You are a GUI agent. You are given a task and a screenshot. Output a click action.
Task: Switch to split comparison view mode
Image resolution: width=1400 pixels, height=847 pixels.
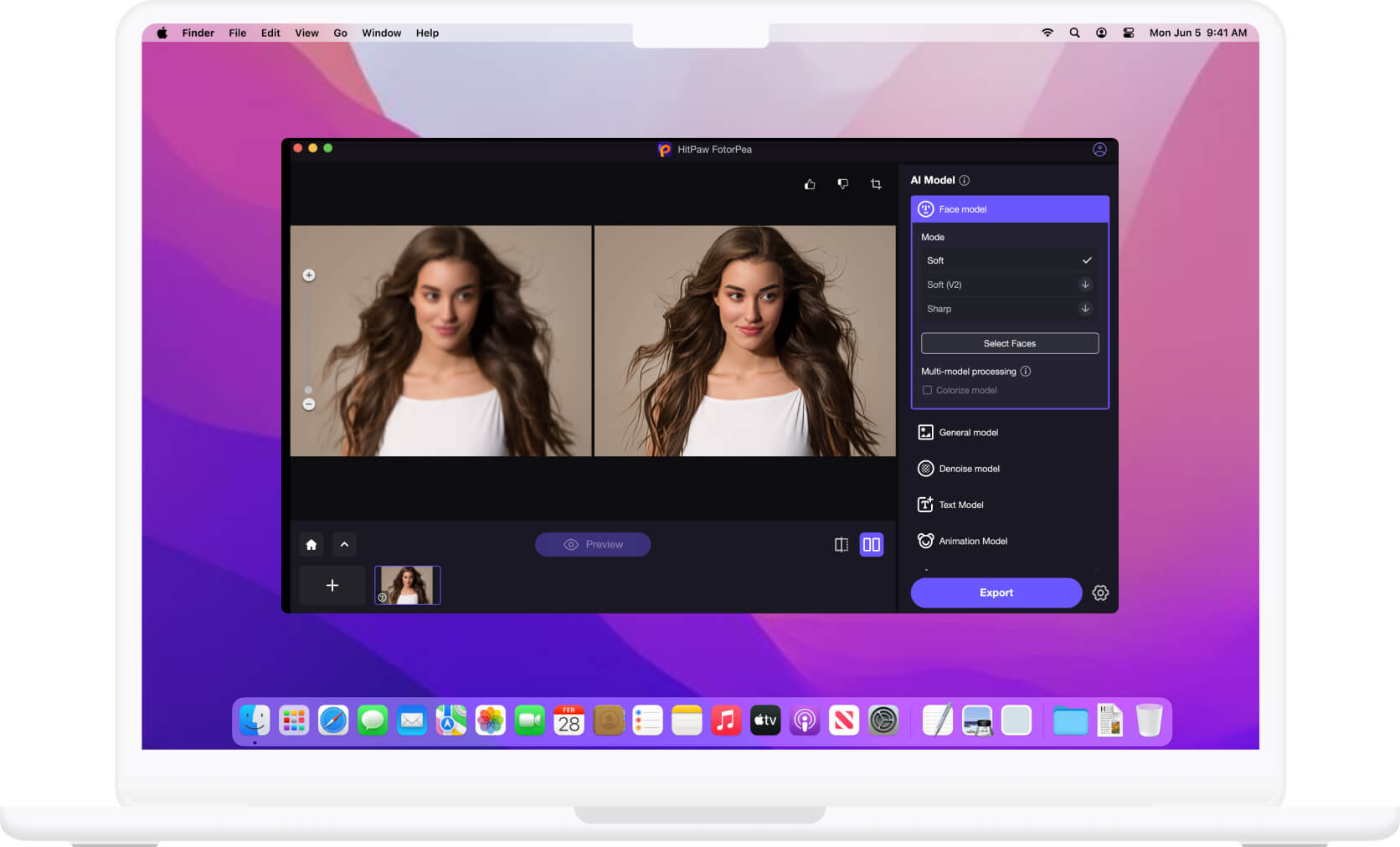click(x=841, y=544)
